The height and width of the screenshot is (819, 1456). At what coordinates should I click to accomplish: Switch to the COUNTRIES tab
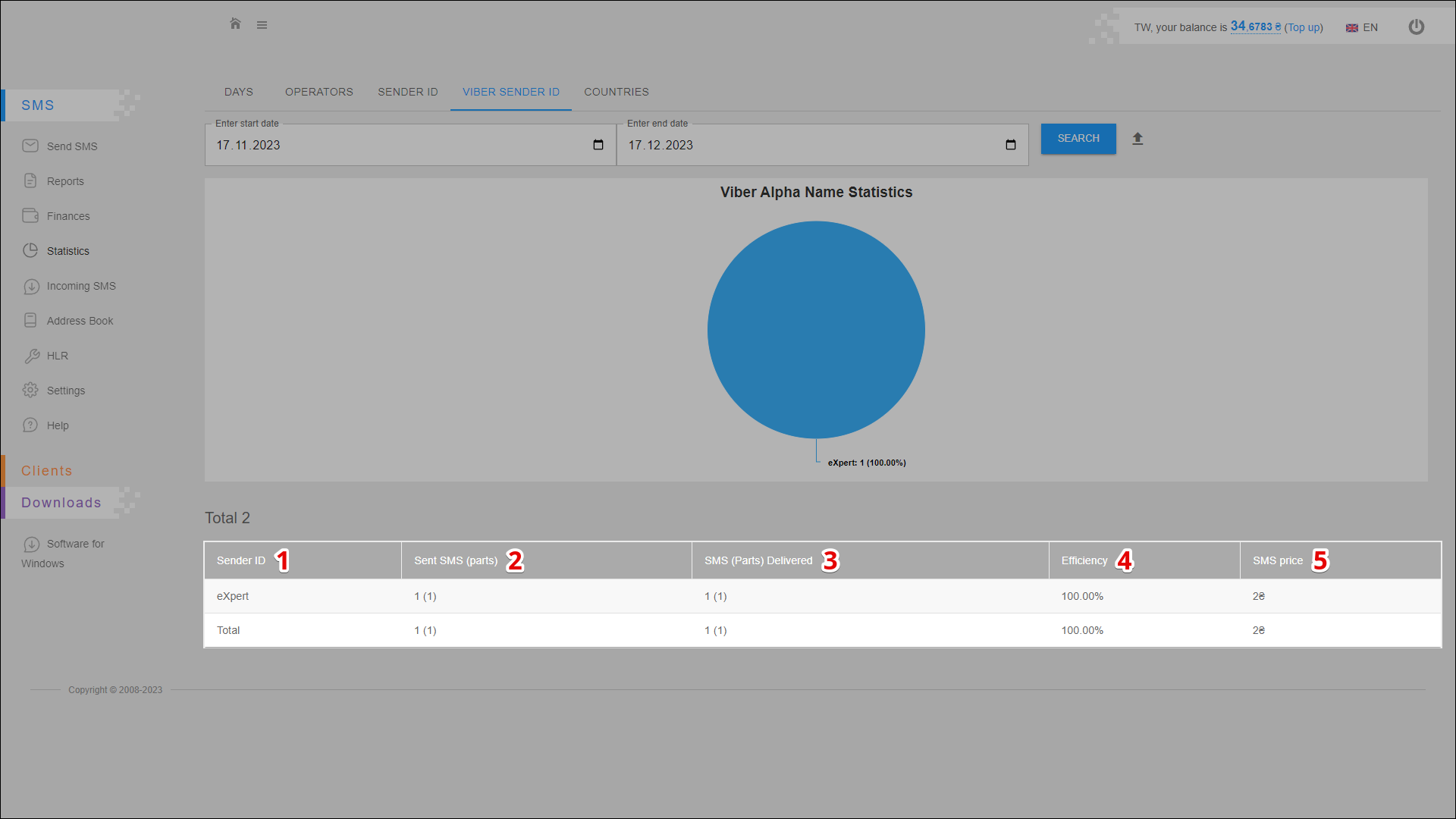(616, 92)
